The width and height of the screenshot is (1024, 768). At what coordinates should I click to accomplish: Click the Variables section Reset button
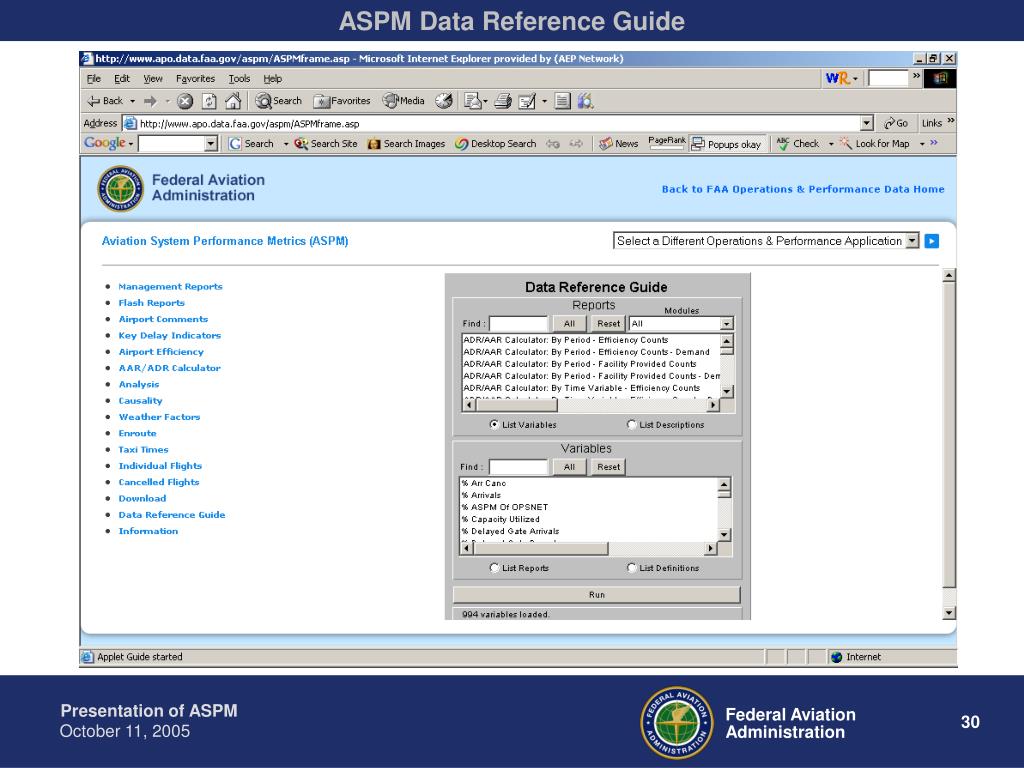click(x=609, y=467)
